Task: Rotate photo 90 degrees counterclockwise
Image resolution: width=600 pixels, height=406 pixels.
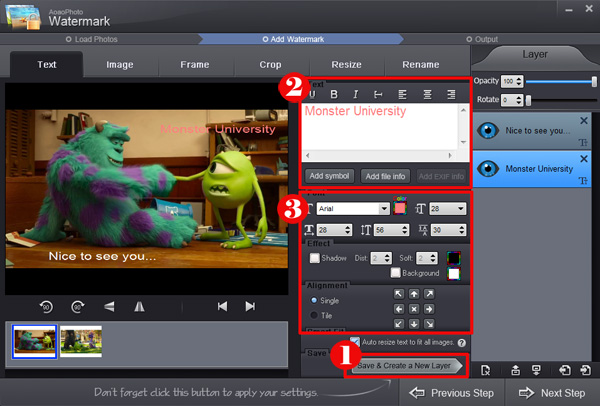Action: coord(46,307)
